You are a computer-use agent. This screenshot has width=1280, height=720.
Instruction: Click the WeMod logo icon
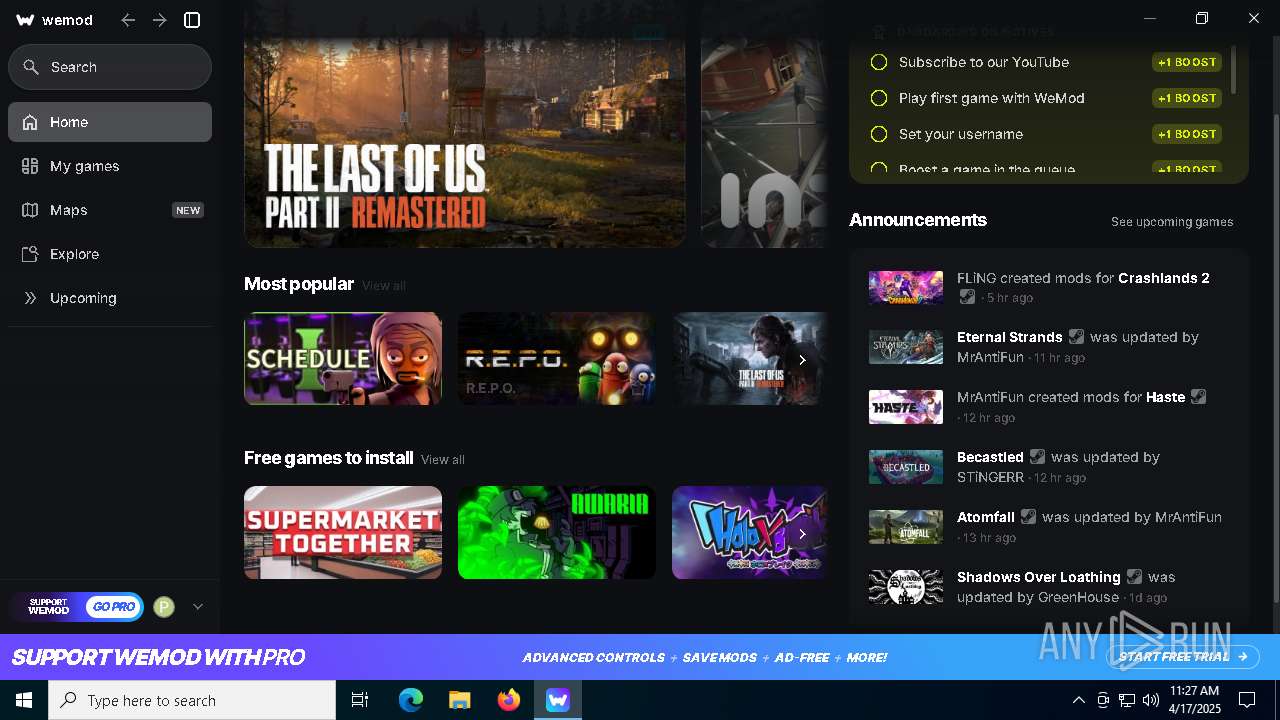(26, 20)
